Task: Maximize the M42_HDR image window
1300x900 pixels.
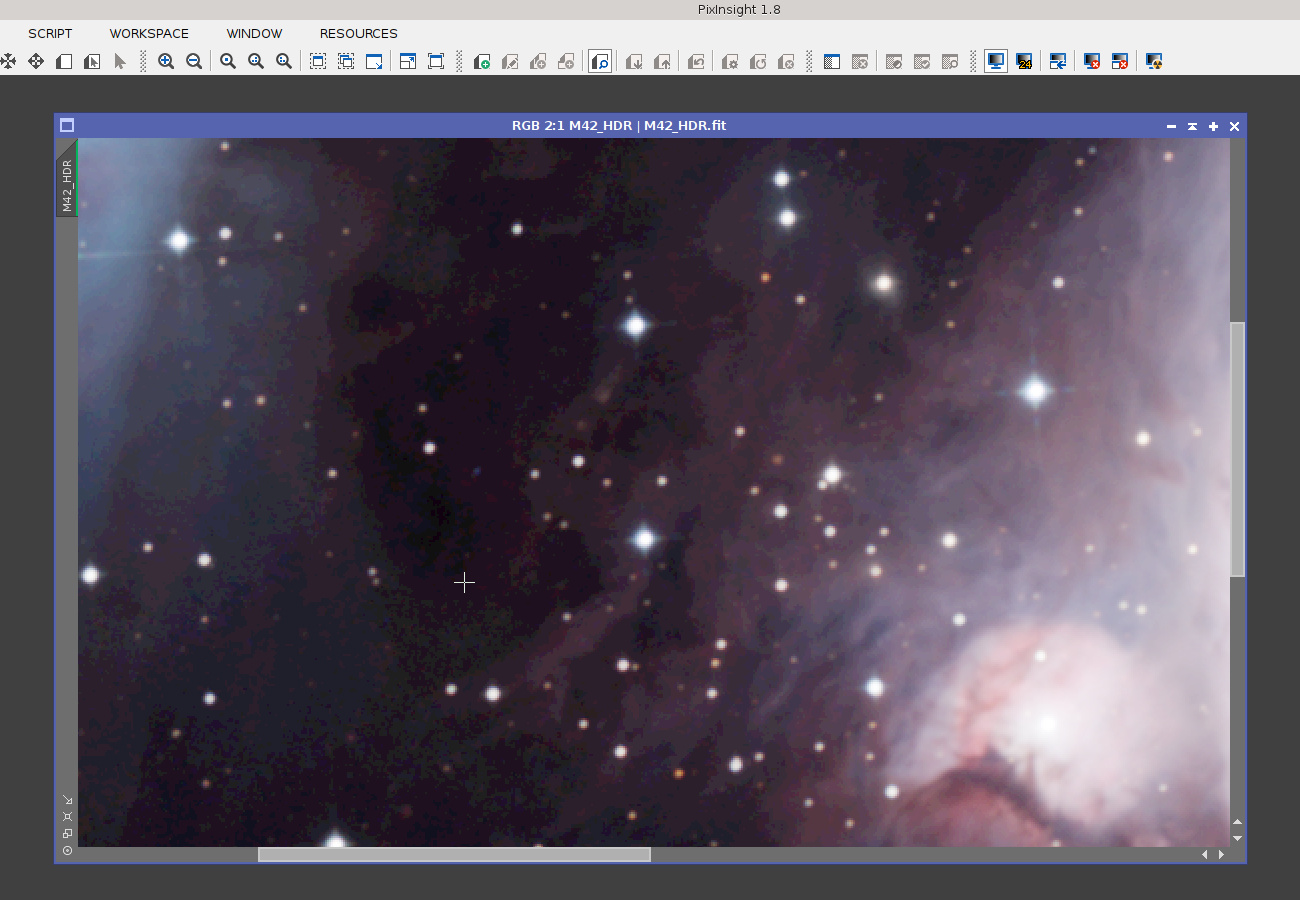Action: [x=1213, y=126]
